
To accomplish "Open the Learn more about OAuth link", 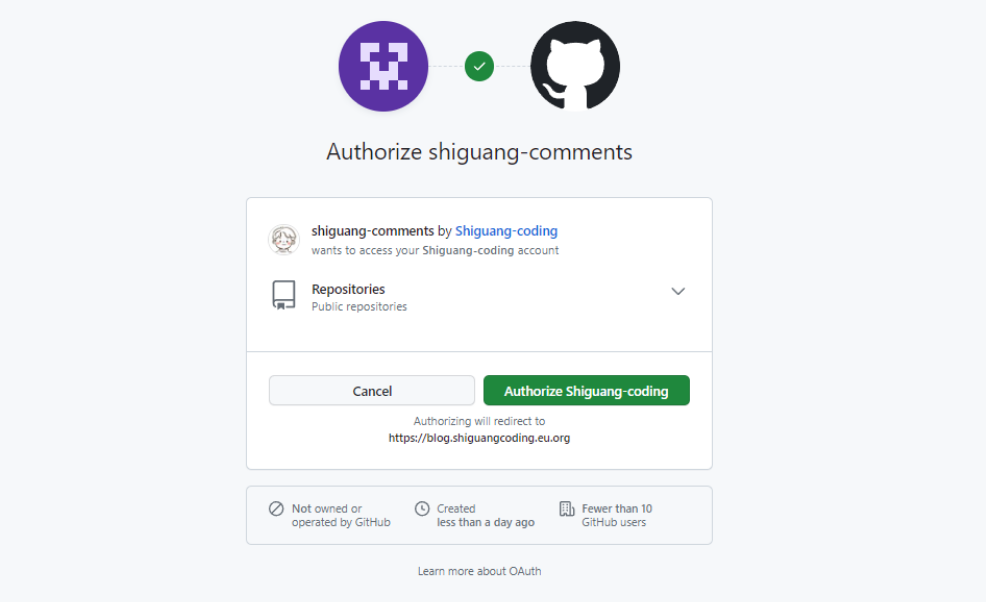I will 479,571.
